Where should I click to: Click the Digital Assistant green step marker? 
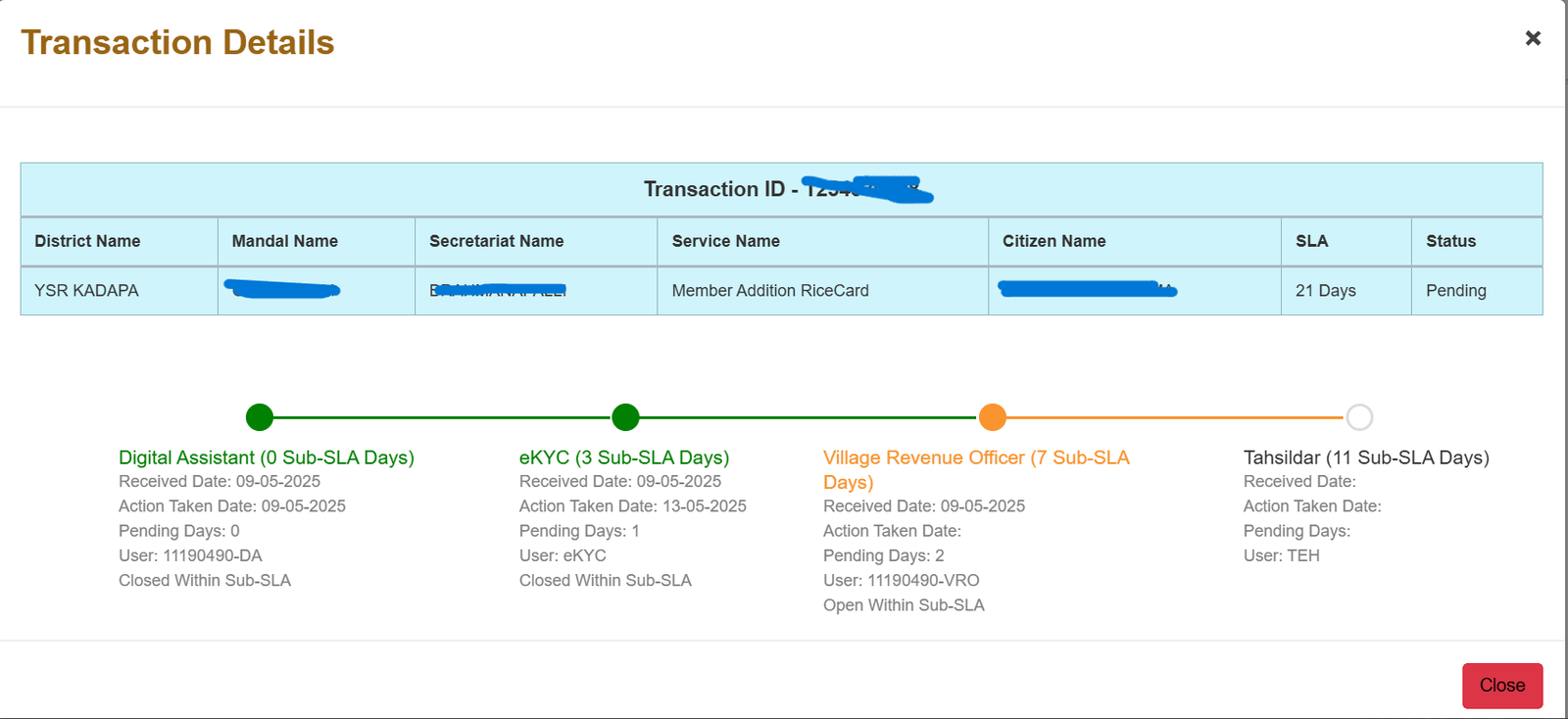click(260, 417)
